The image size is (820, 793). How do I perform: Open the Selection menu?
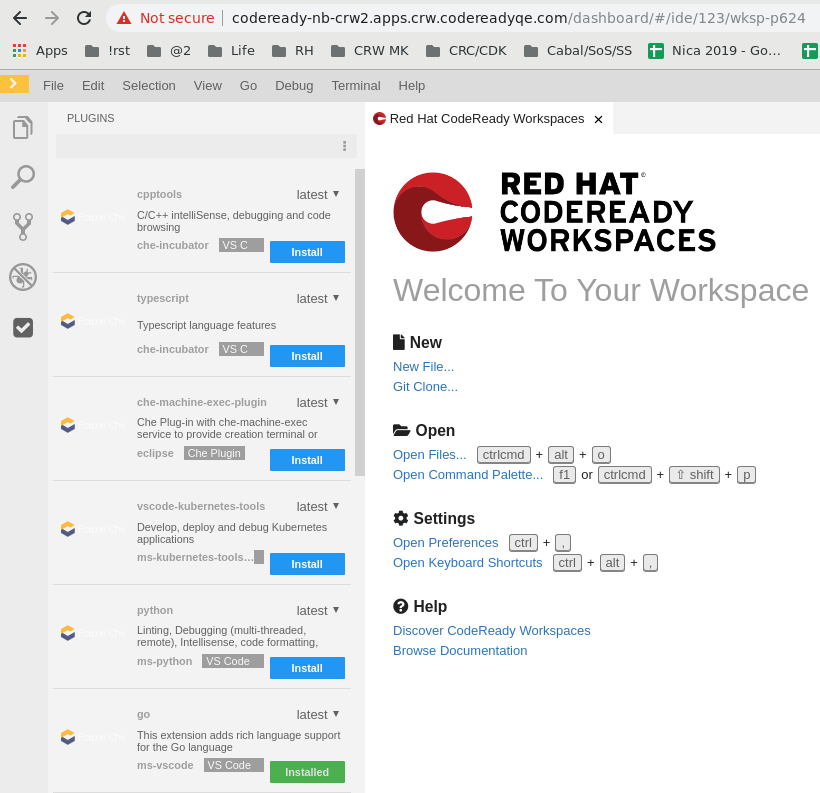coord(149,85)
